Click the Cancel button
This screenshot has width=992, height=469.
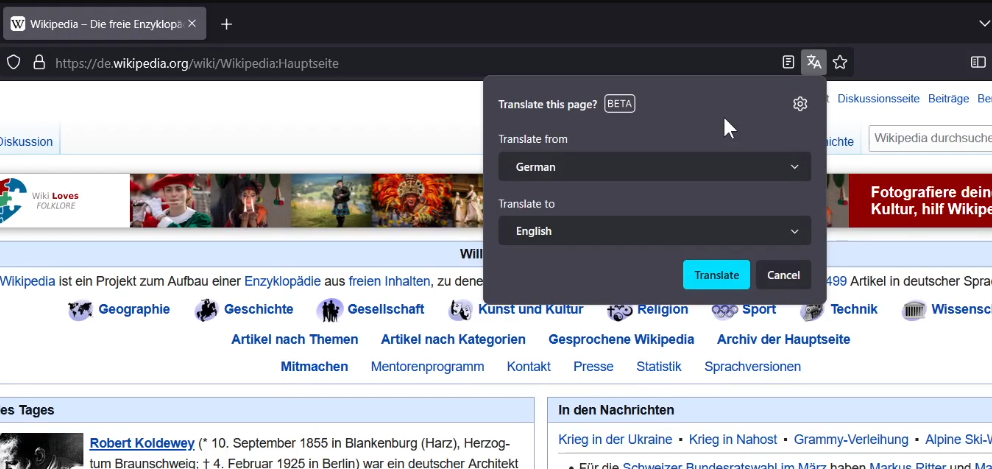click(x=783, y=275)
